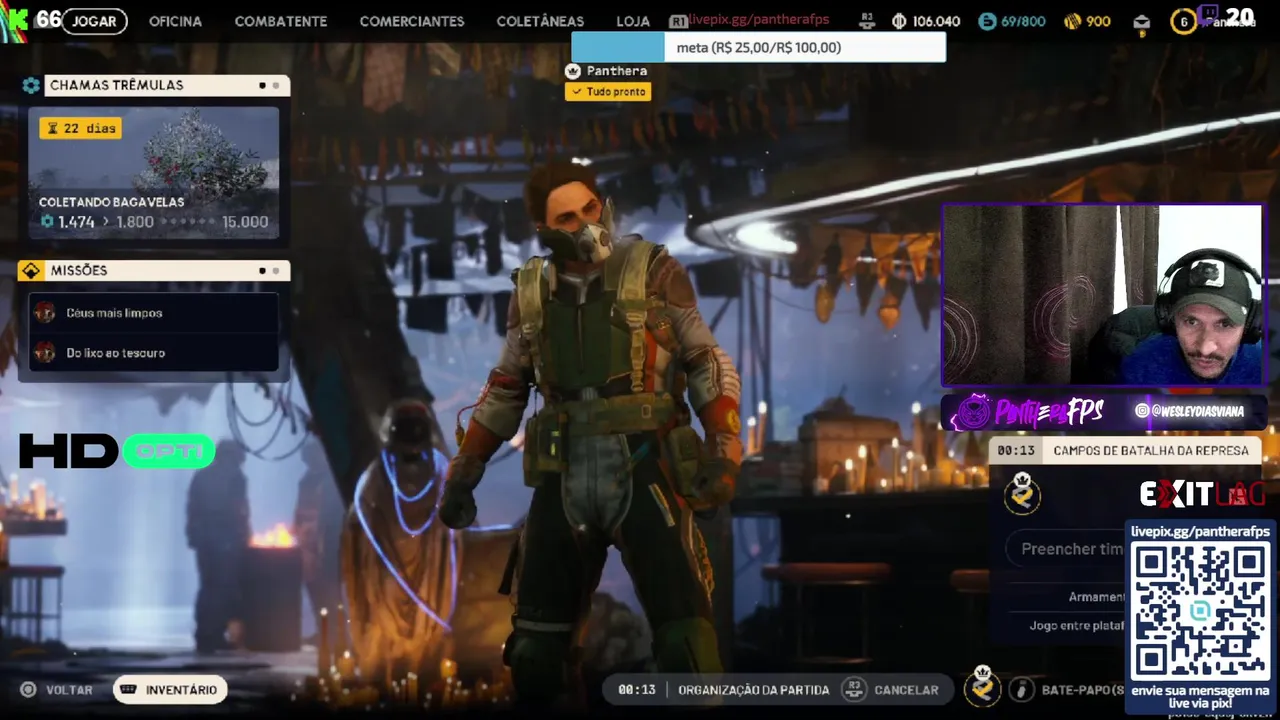Click the blue 69/800 currency icon

click(987, 21)
